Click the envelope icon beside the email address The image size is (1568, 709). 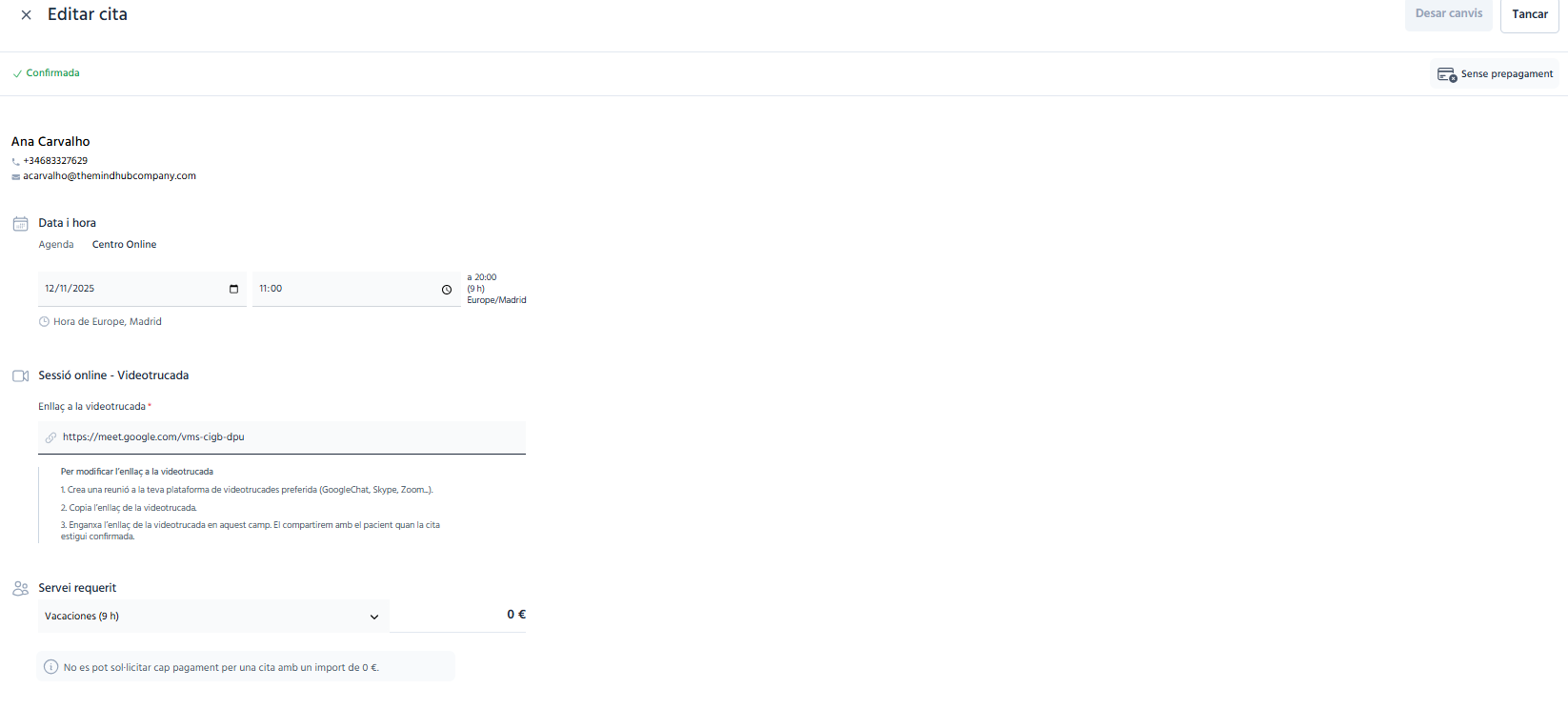click(16, 177)
